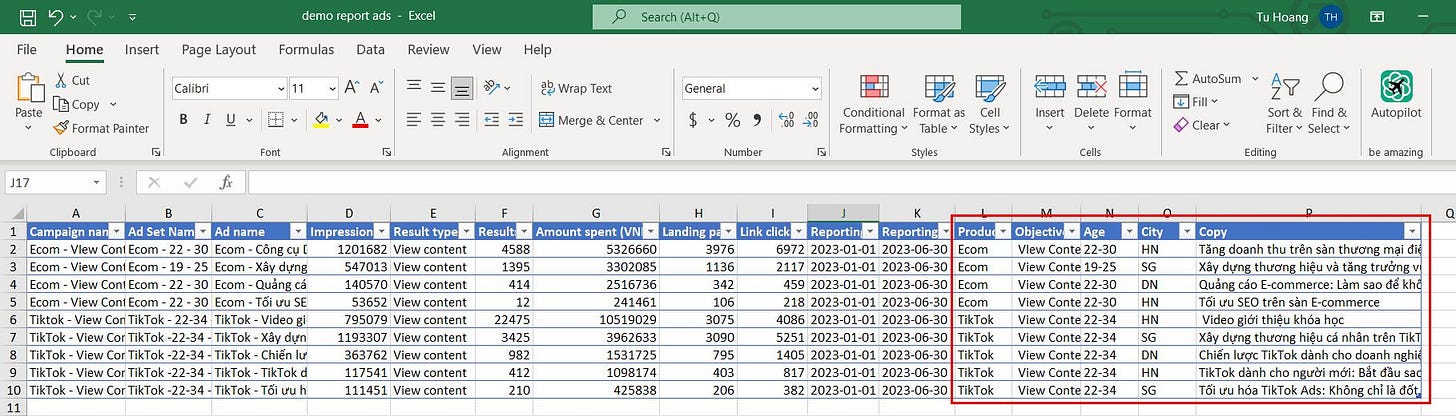This screenshot has height=416, width=1456.
Task: Open Sort & Filter menu
Action: (1284, 104)
